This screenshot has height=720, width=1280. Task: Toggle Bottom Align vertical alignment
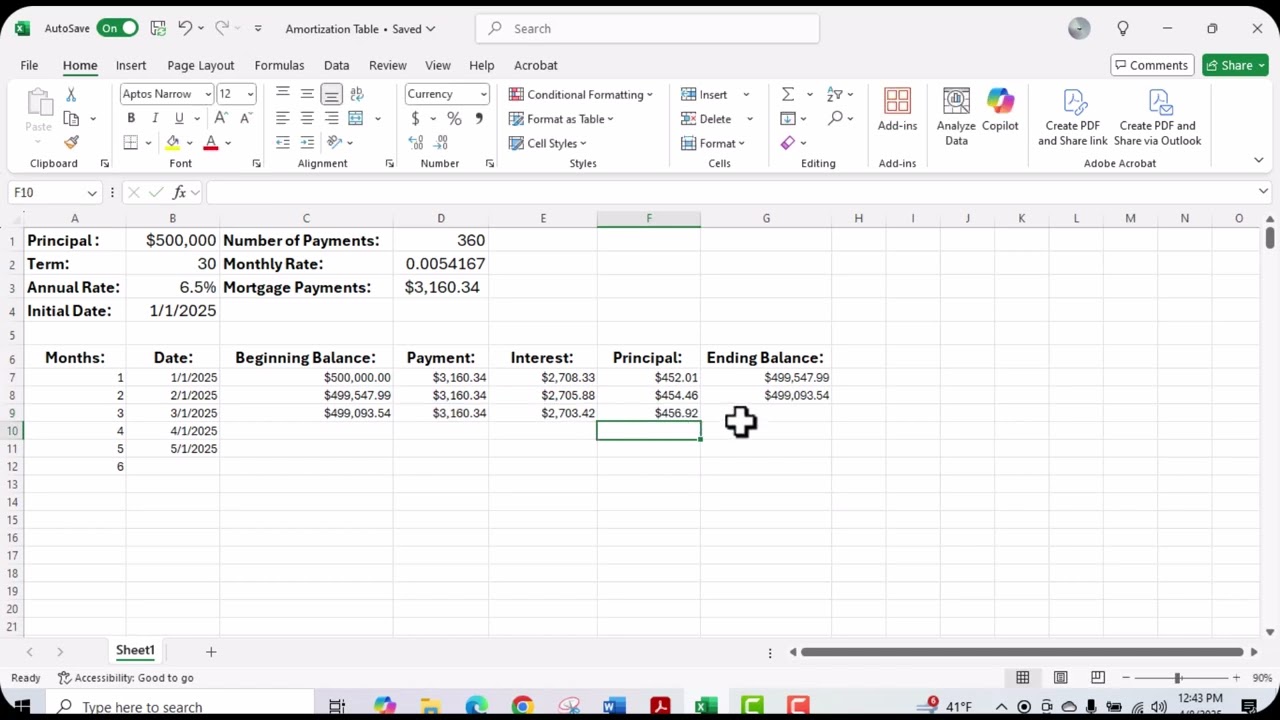pos(331,94)
